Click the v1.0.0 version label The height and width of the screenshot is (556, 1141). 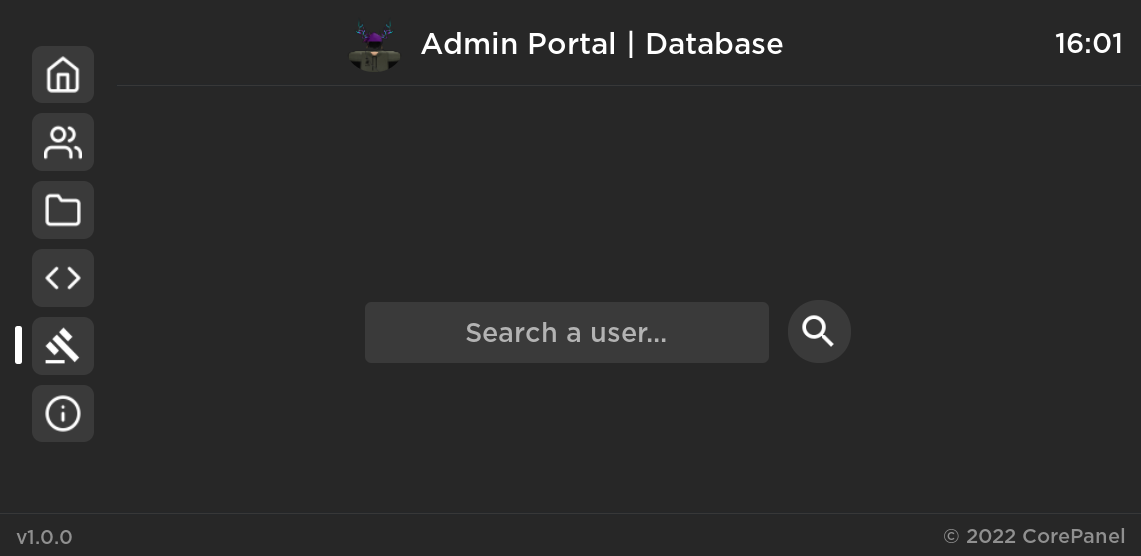tap(44, 537)
